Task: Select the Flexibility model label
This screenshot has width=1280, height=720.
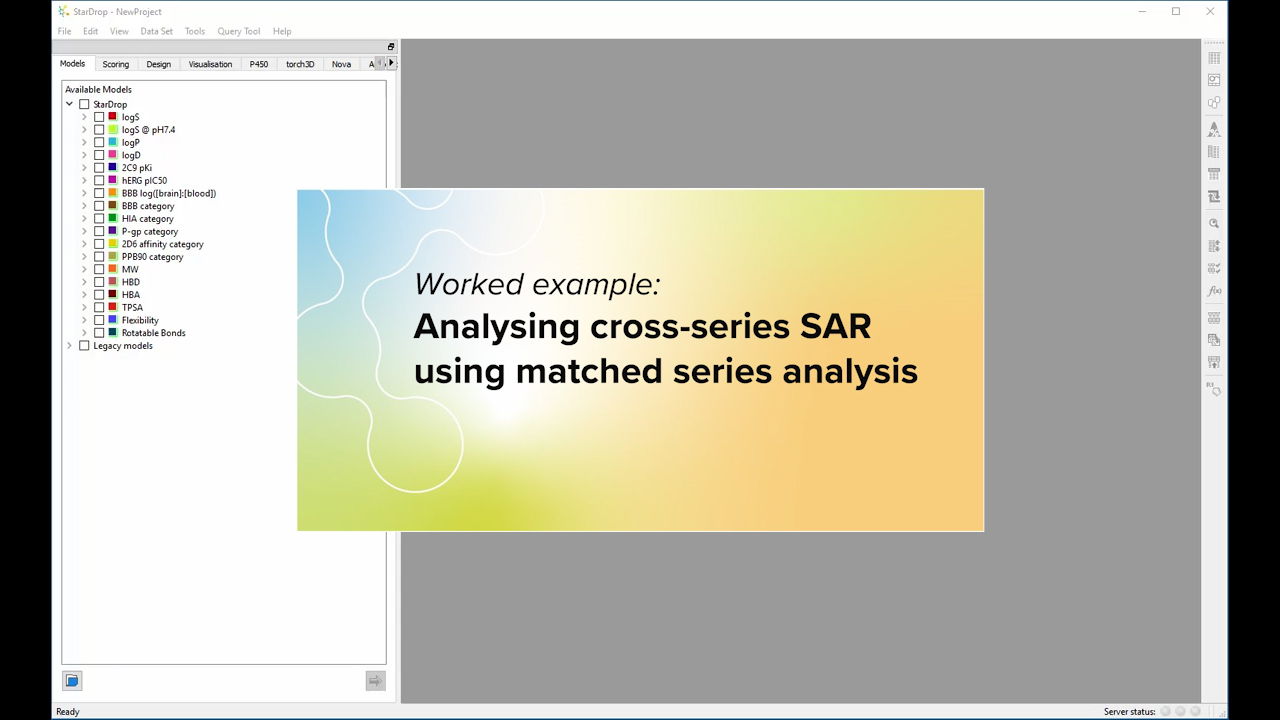Action: tap(140, 320)
